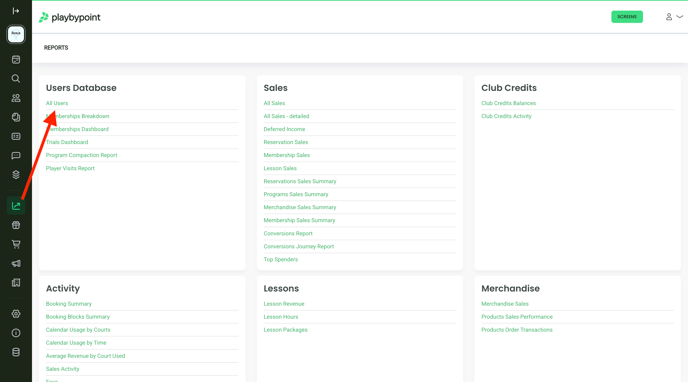Open Memberships Breakdown report
The width and height of the screenshot is (688, 382).
click(x=78, y=116)
